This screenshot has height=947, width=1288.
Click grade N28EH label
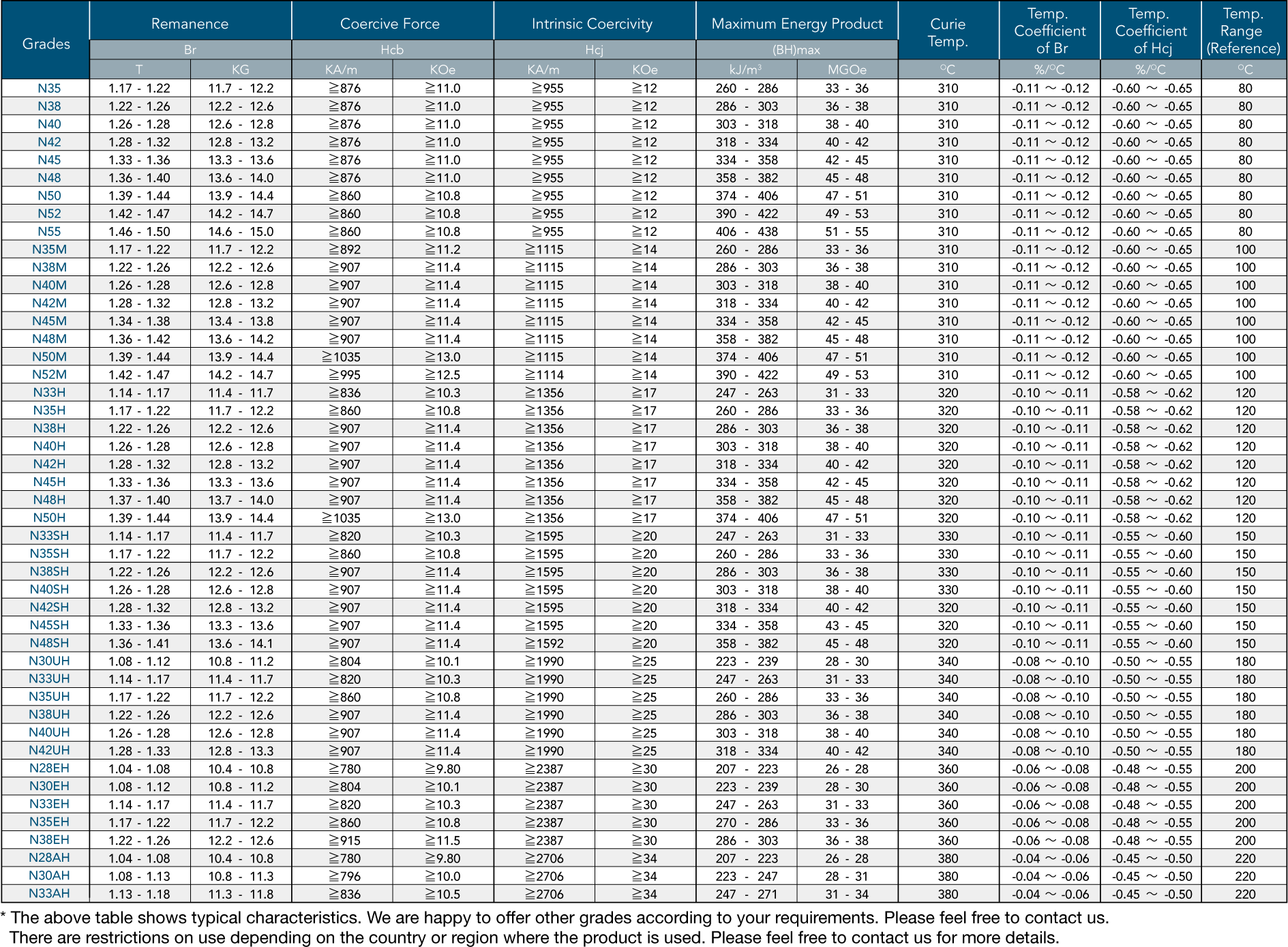click(49, 768)
